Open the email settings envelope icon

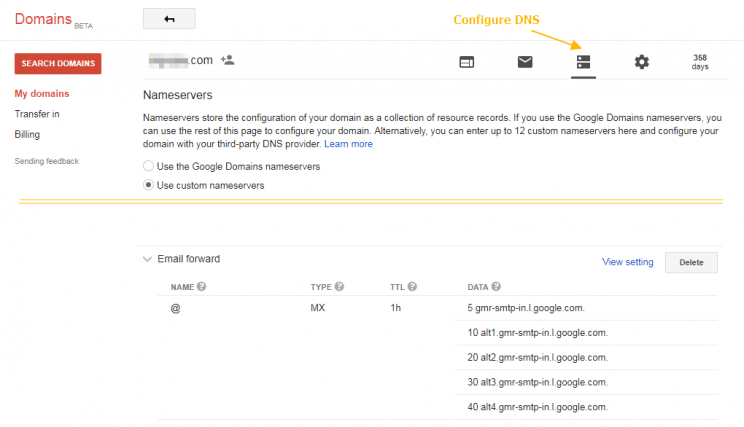coord(525,62)
